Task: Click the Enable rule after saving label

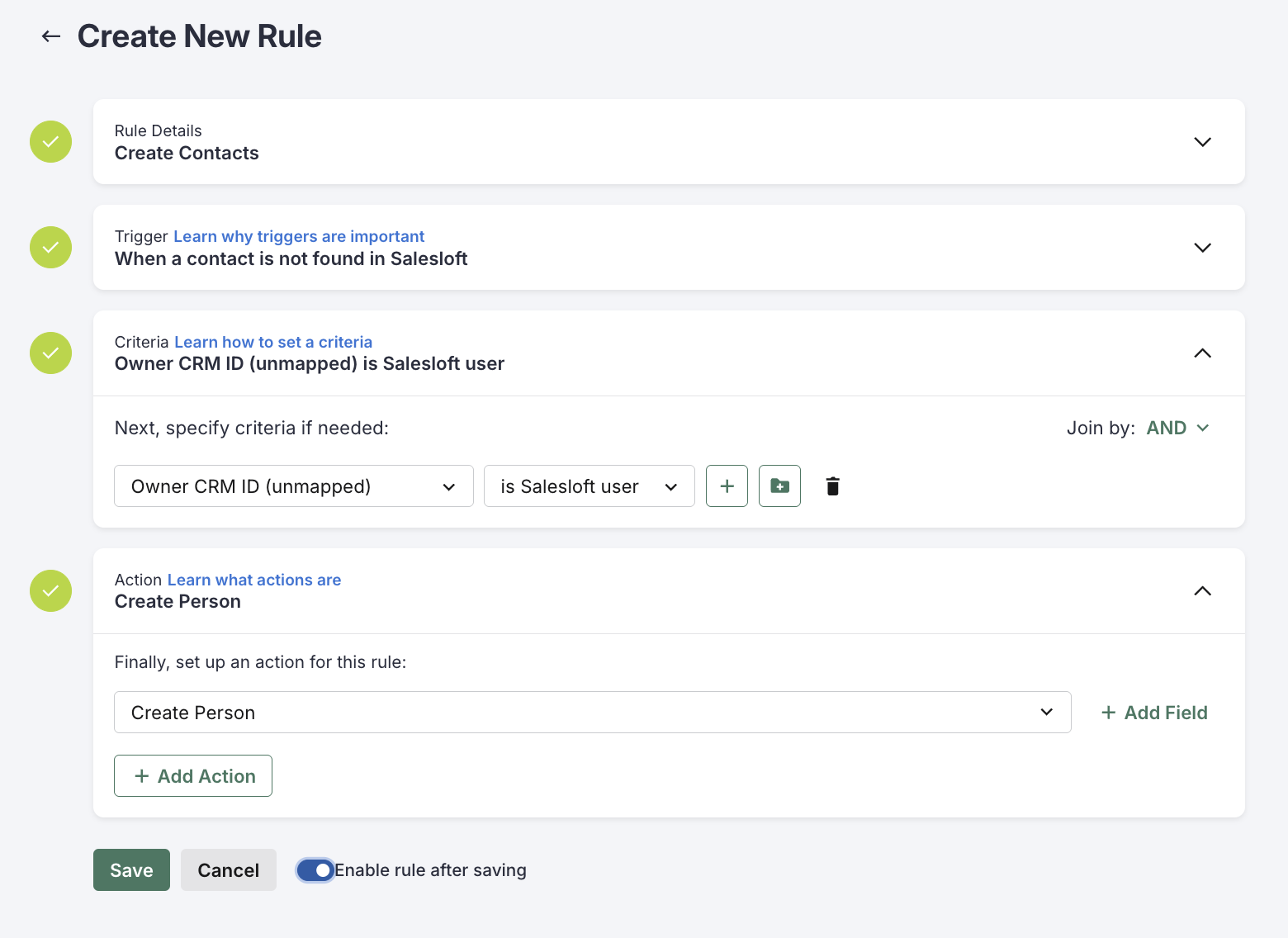Action: [430, 870]
